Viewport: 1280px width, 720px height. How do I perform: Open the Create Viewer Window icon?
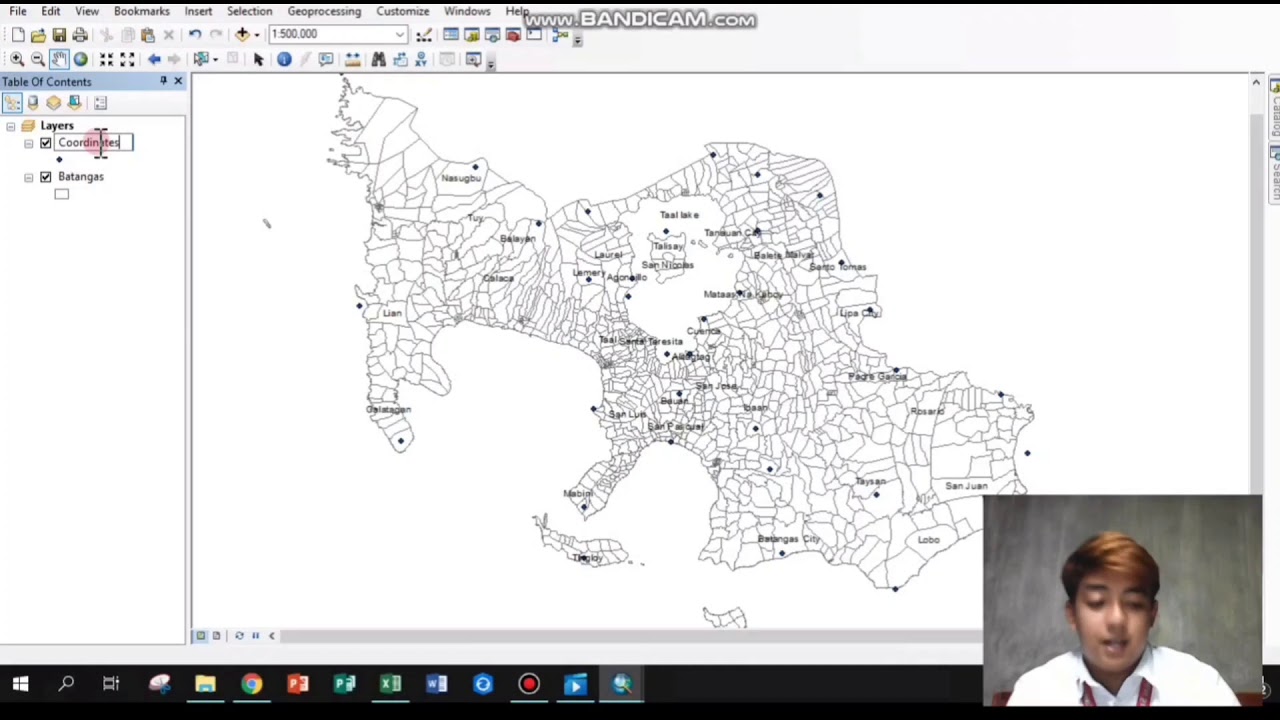473,59
